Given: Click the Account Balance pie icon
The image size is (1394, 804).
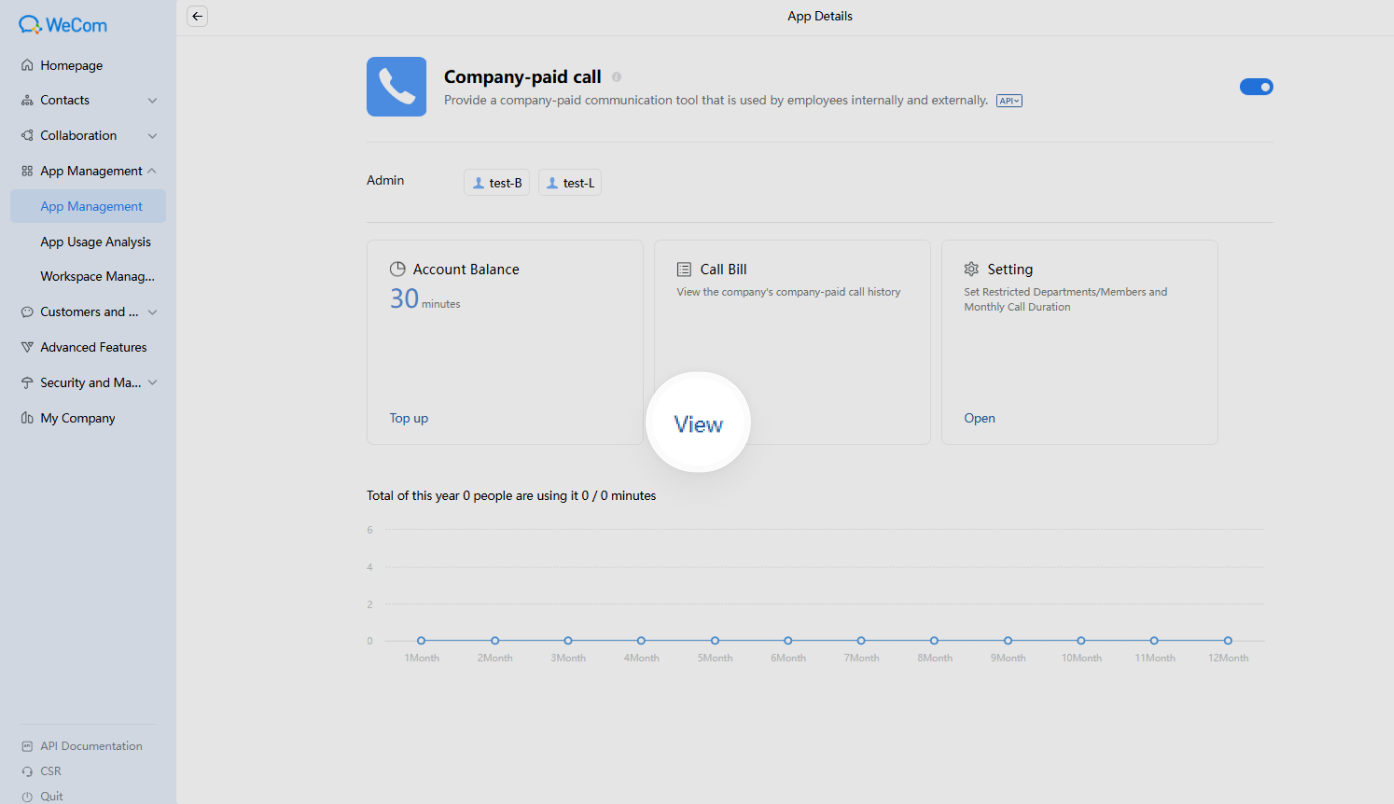Looking at the screenshot, I should coord(397,269).
